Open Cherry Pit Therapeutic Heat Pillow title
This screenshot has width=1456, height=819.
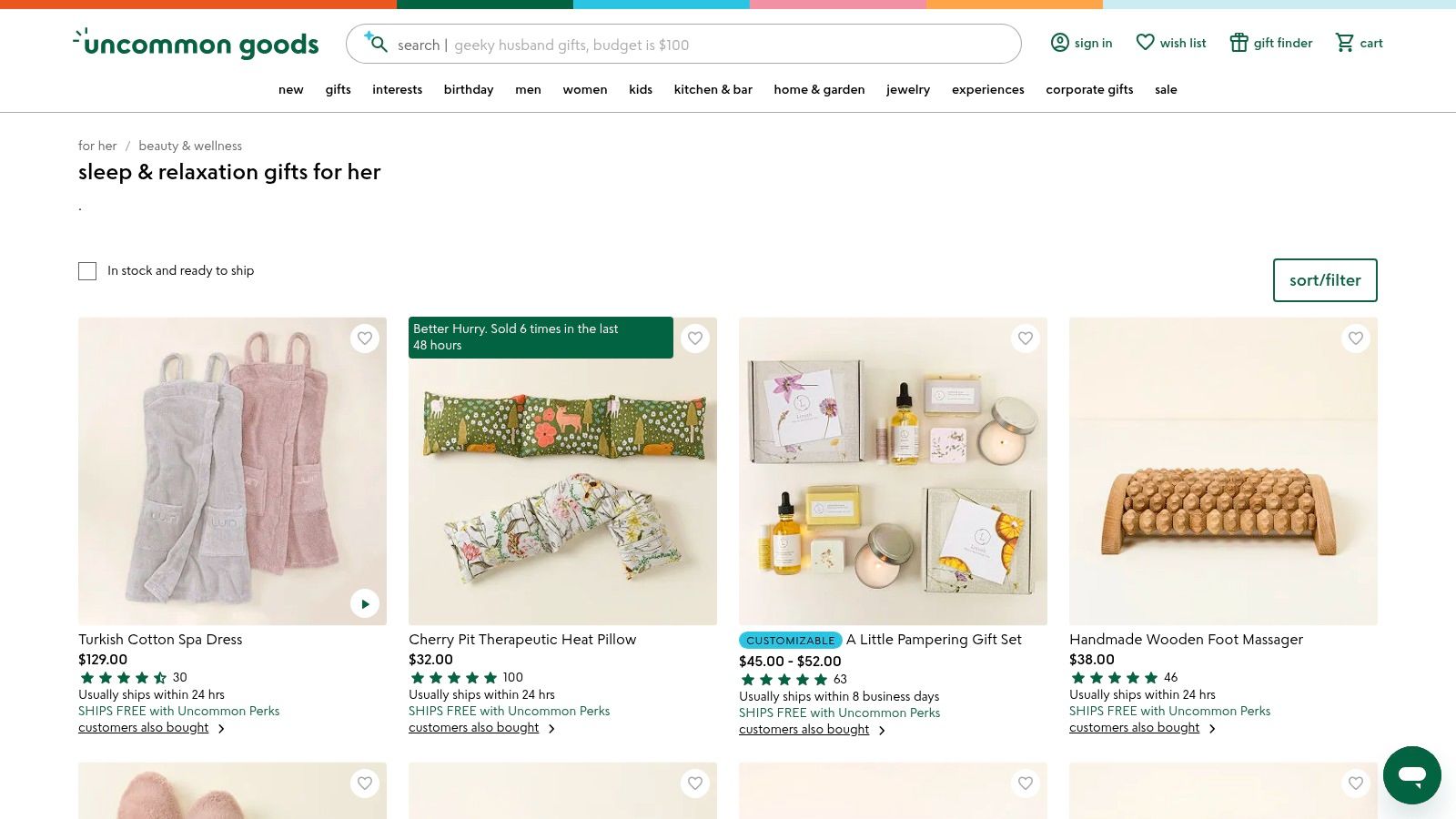[x=522, y=640]
